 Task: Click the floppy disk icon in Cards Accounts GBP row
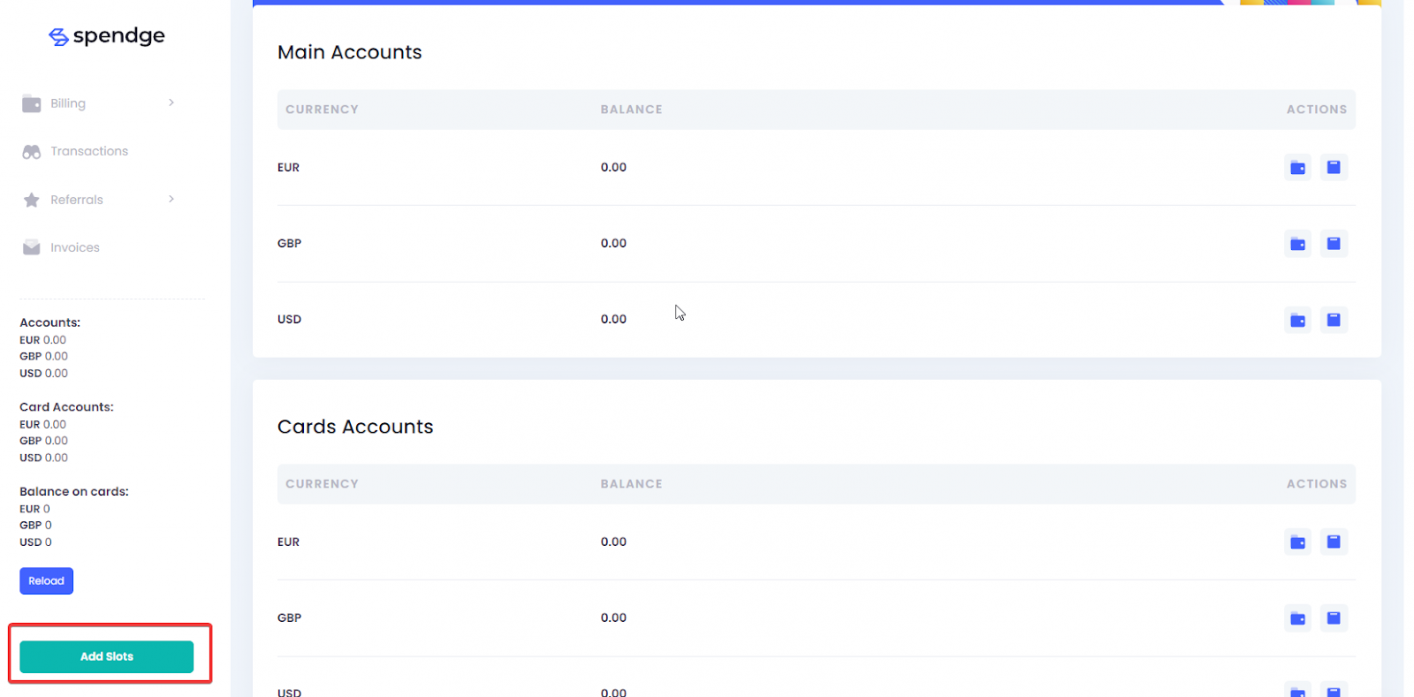click(x=1334, y=618)
